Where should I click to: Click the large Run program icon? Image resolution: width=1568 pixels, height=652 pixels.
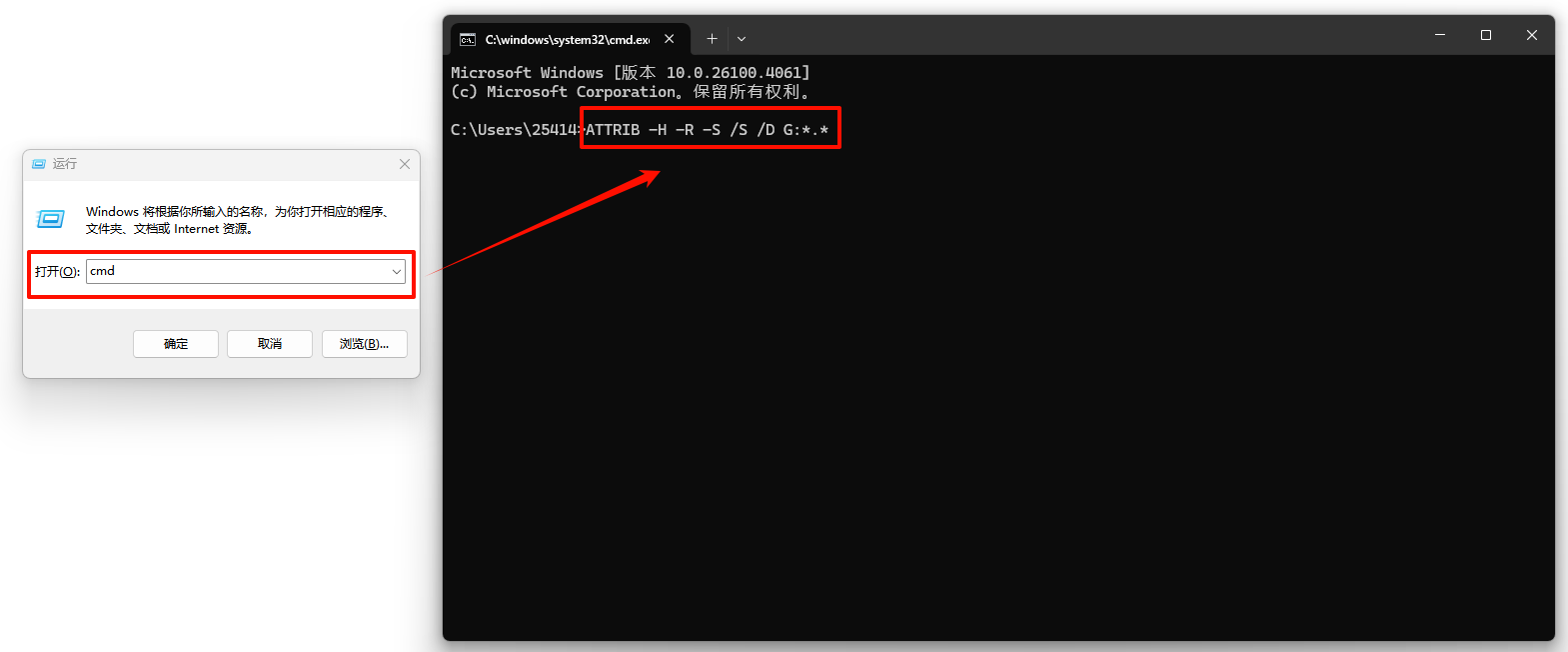click(x=51, y=219)
